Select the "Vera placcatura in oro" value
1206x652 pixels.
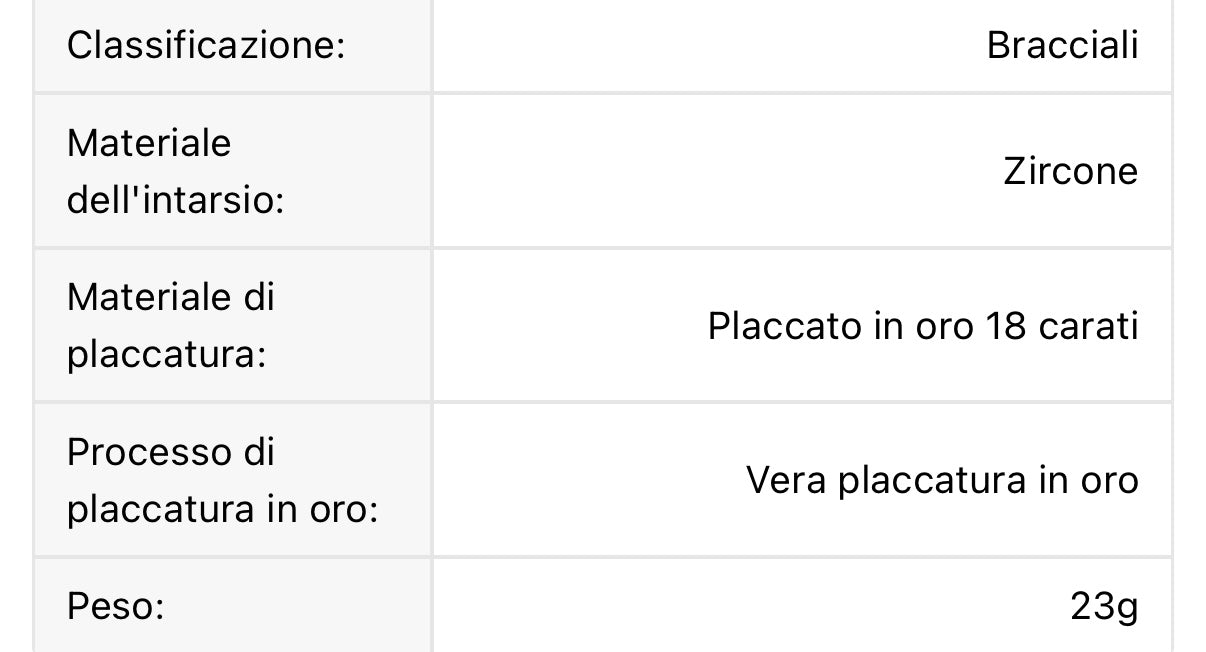click(941, 481)
